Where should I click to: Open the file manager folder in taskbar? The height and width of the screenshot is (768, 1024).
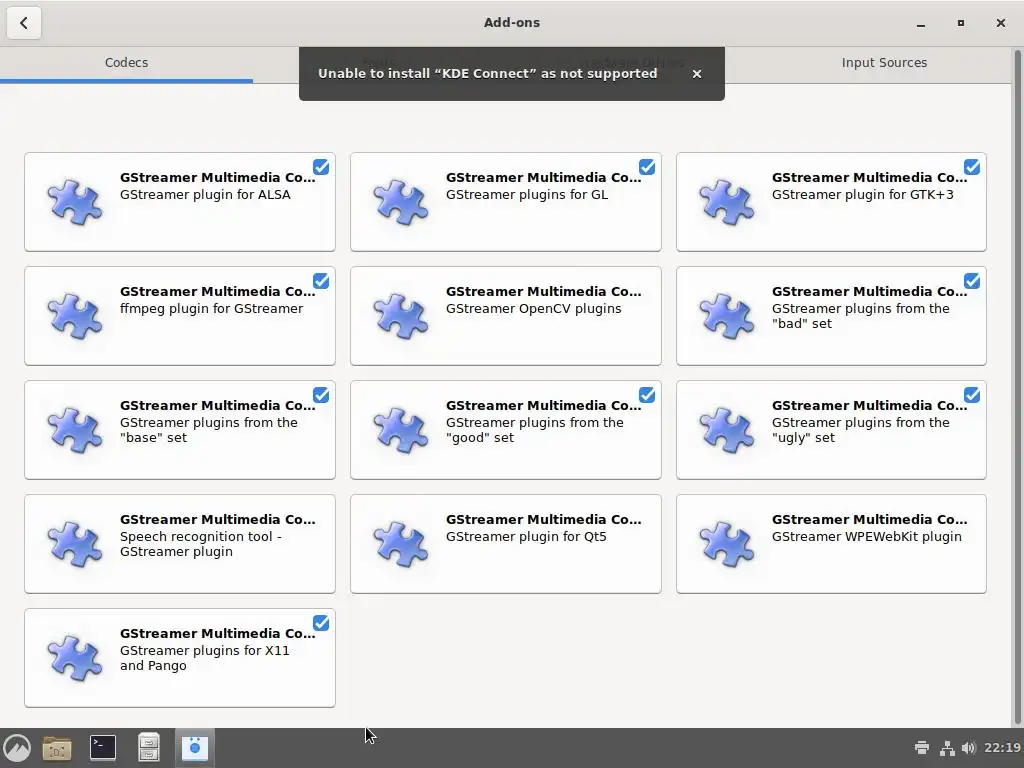57,748
